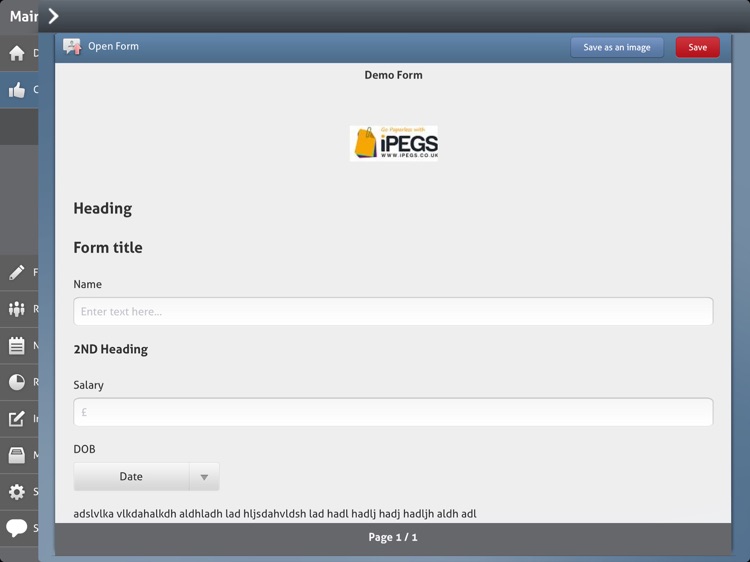Click the 'Salary' field label
The height and width of the screenshot is (562, 750).
[88, 385]
